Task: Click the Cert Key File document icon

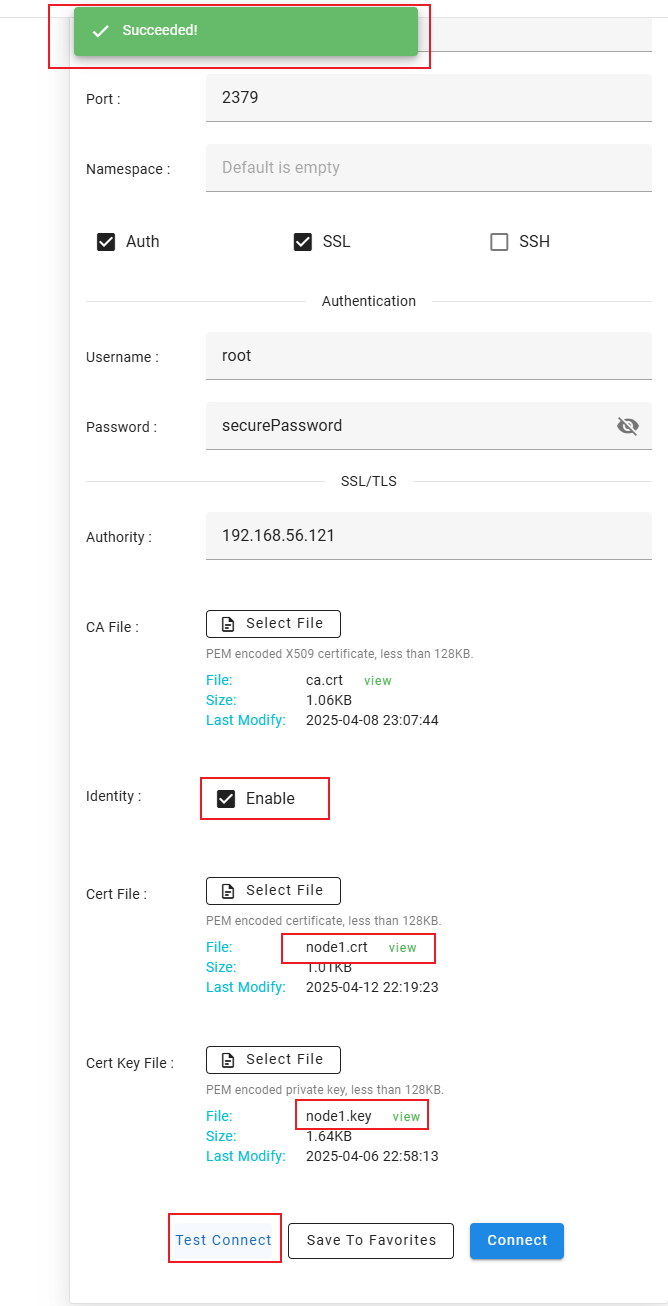Action: (x=228, y=1060)
